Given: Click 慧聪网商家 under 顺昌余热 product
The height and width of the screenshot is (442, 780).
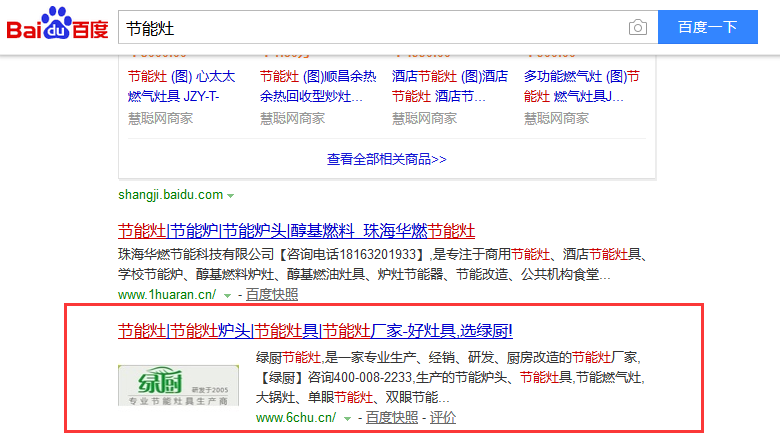Looking at the screenshot, I should [x=292, y=118].
